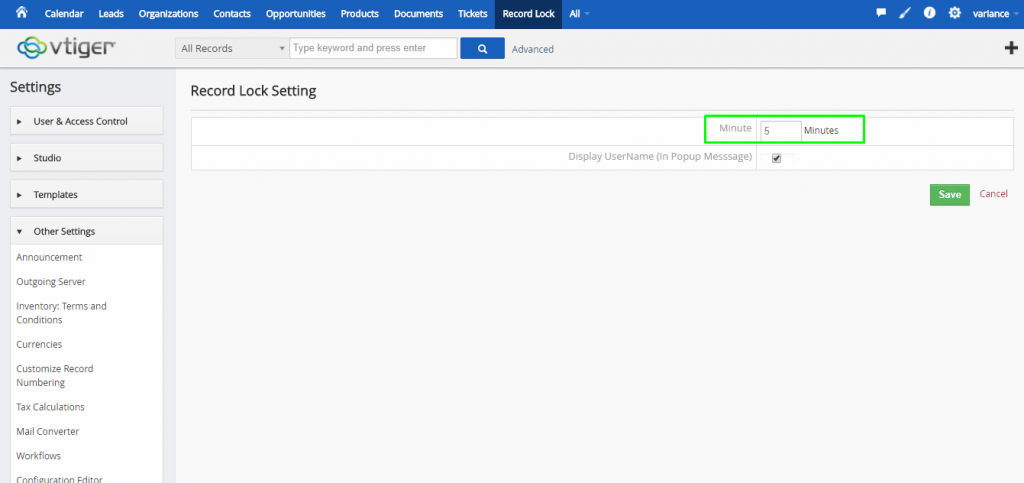The height and width of the screenshot is (483, 1024).
Task: Open the All Records dropdown
Action: coord(232,48)
